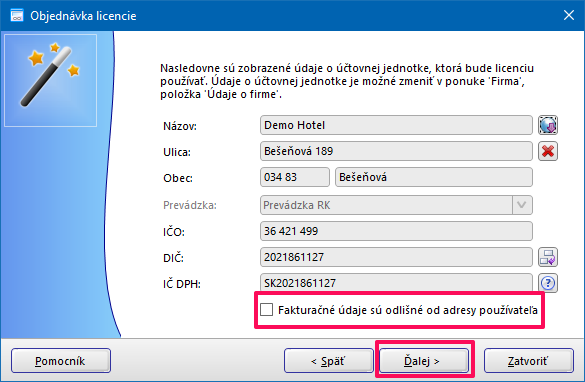585x382 pixels.
Task: Click the 'Nasledovne sú zobrazené údaje' description text
Action: [347, 81]
